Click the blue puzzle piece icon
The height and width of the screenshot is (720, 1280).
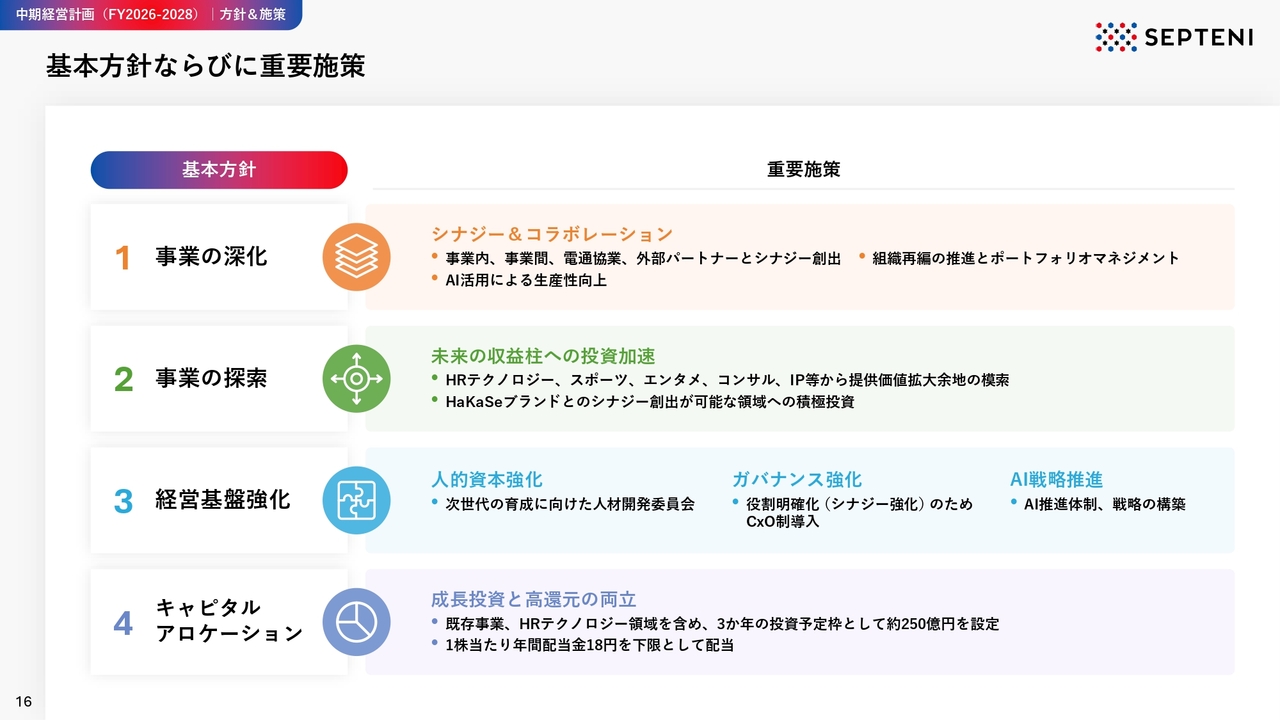[356, 500]
